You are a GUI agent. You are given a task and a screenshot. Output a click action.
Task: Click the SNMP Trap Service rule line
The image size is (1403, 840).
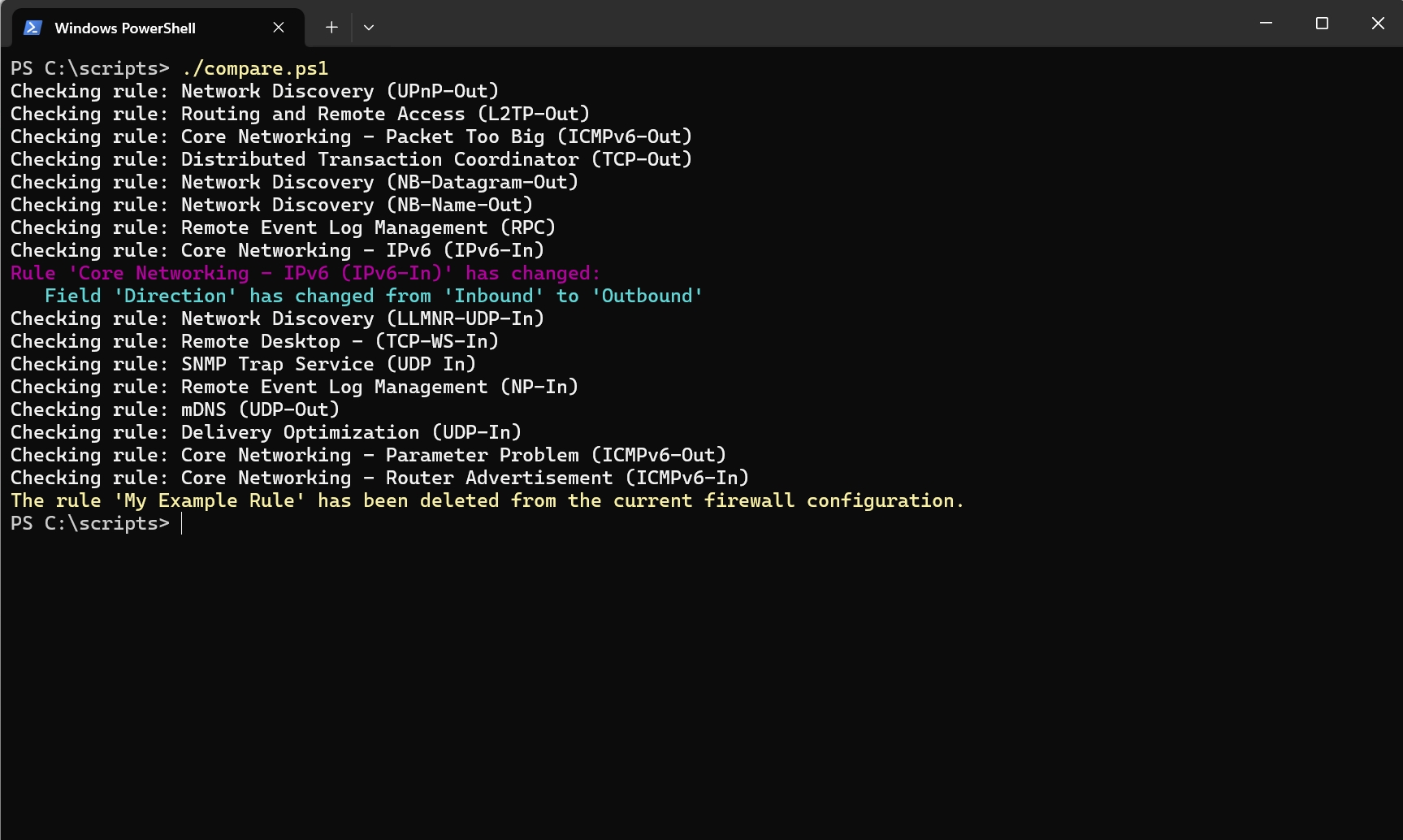coord(243,364)
